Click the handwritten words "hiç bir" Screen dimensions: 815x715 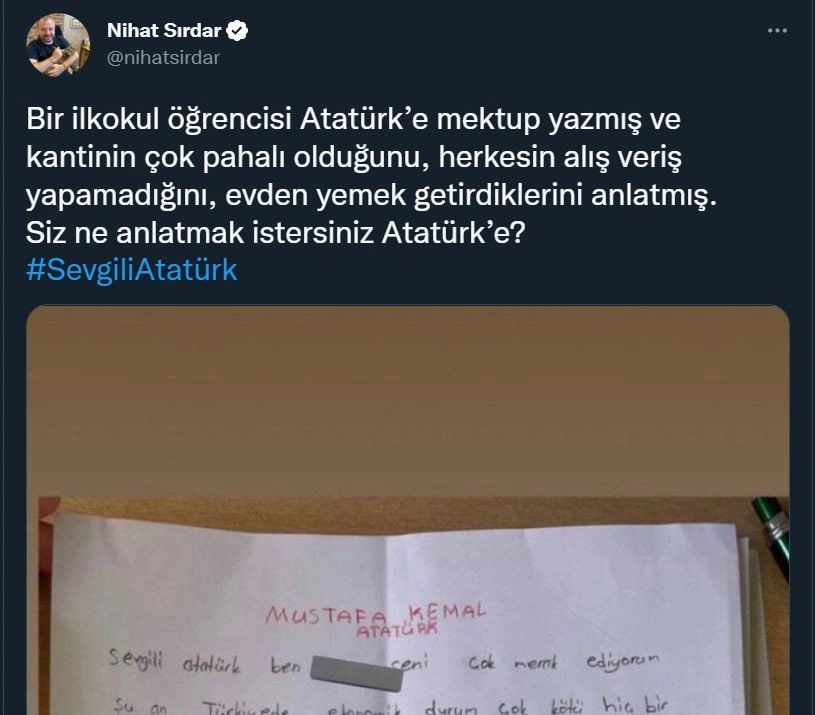point(635,704)
